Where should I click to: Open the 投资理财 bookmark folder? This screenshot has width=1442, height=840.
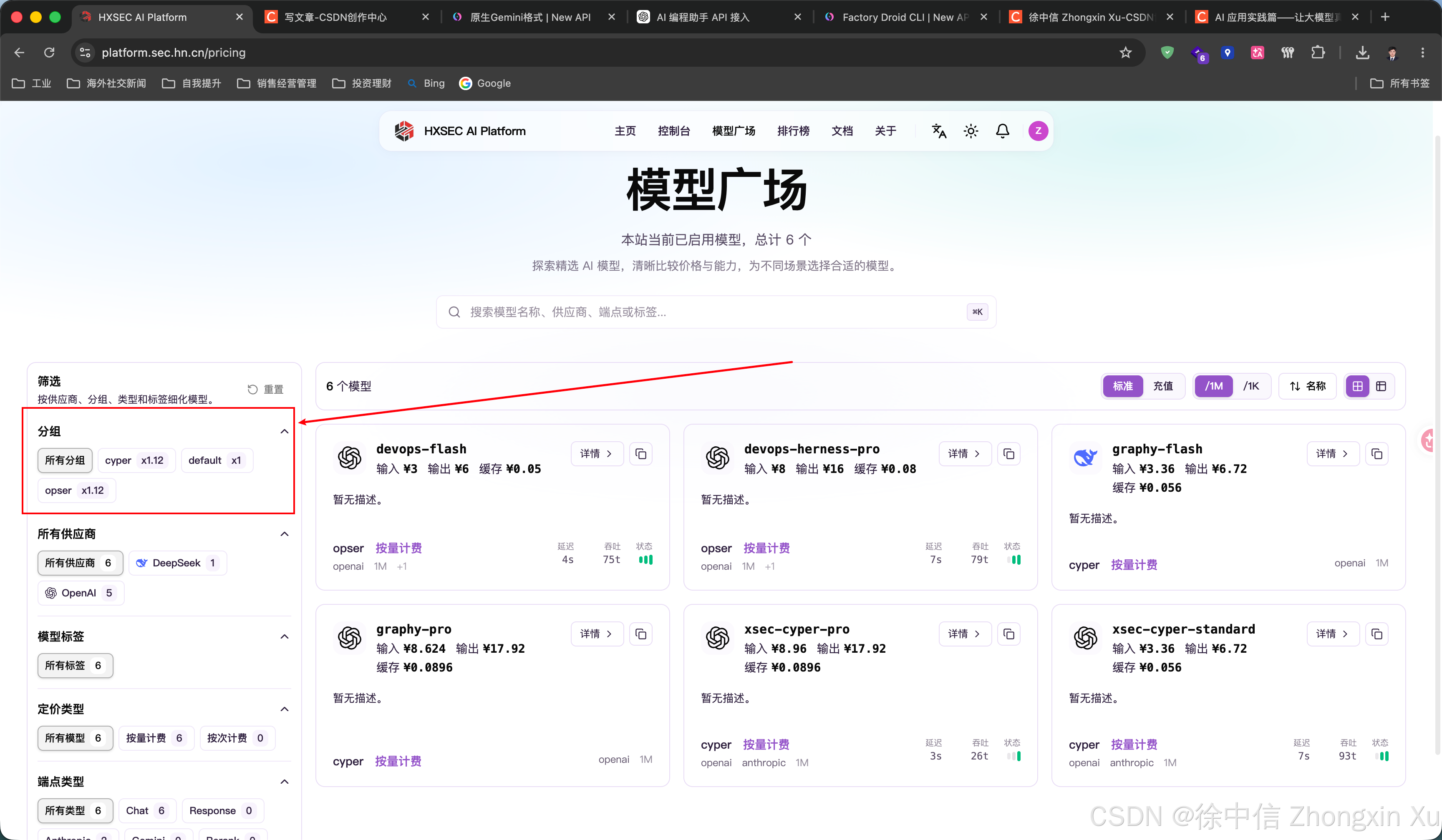pyautogui.click(x=362, y=83)
